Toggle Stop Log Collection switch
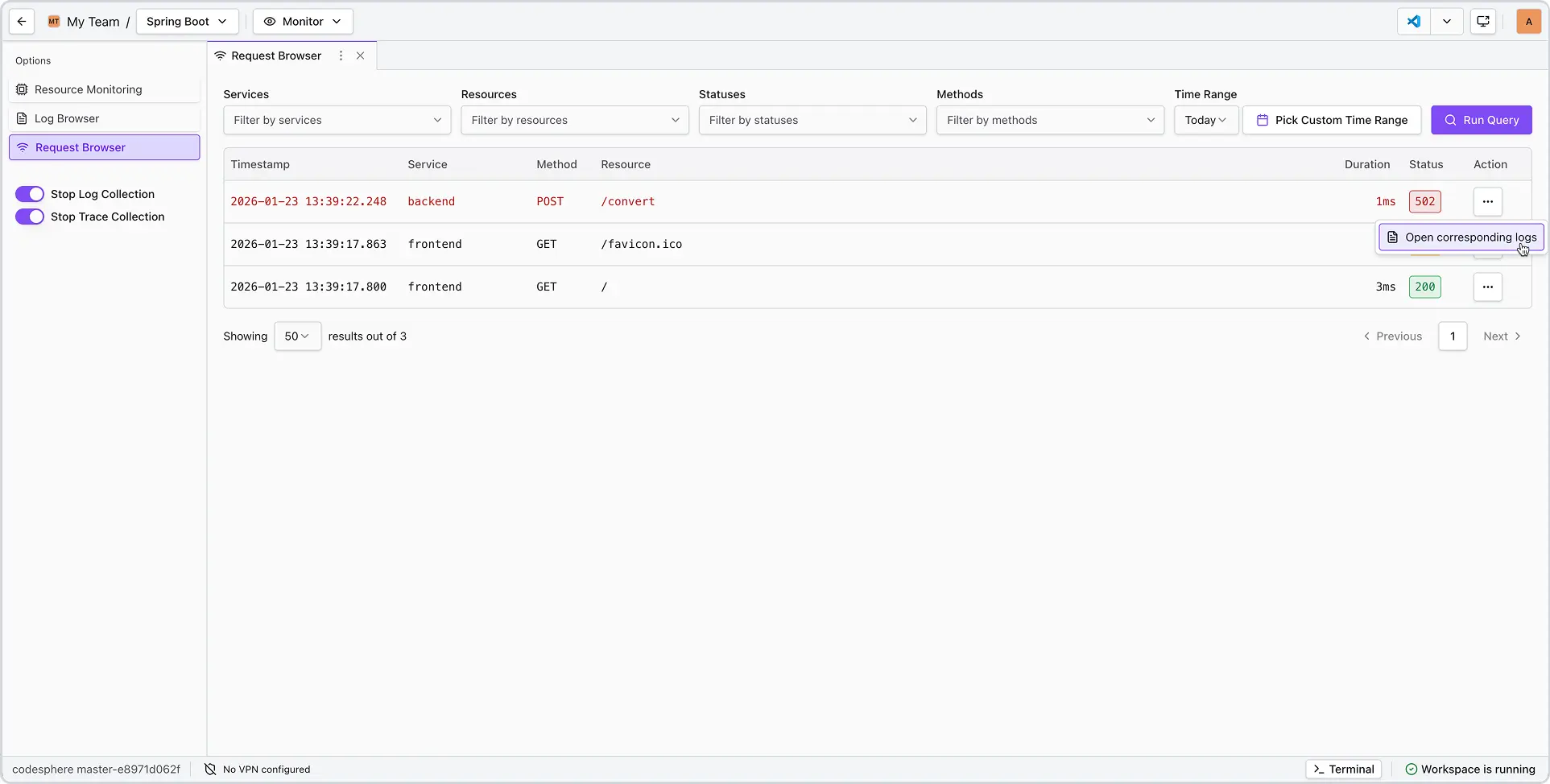The height and width of the screenshot is (784, 1550). [x=30, y=194]
